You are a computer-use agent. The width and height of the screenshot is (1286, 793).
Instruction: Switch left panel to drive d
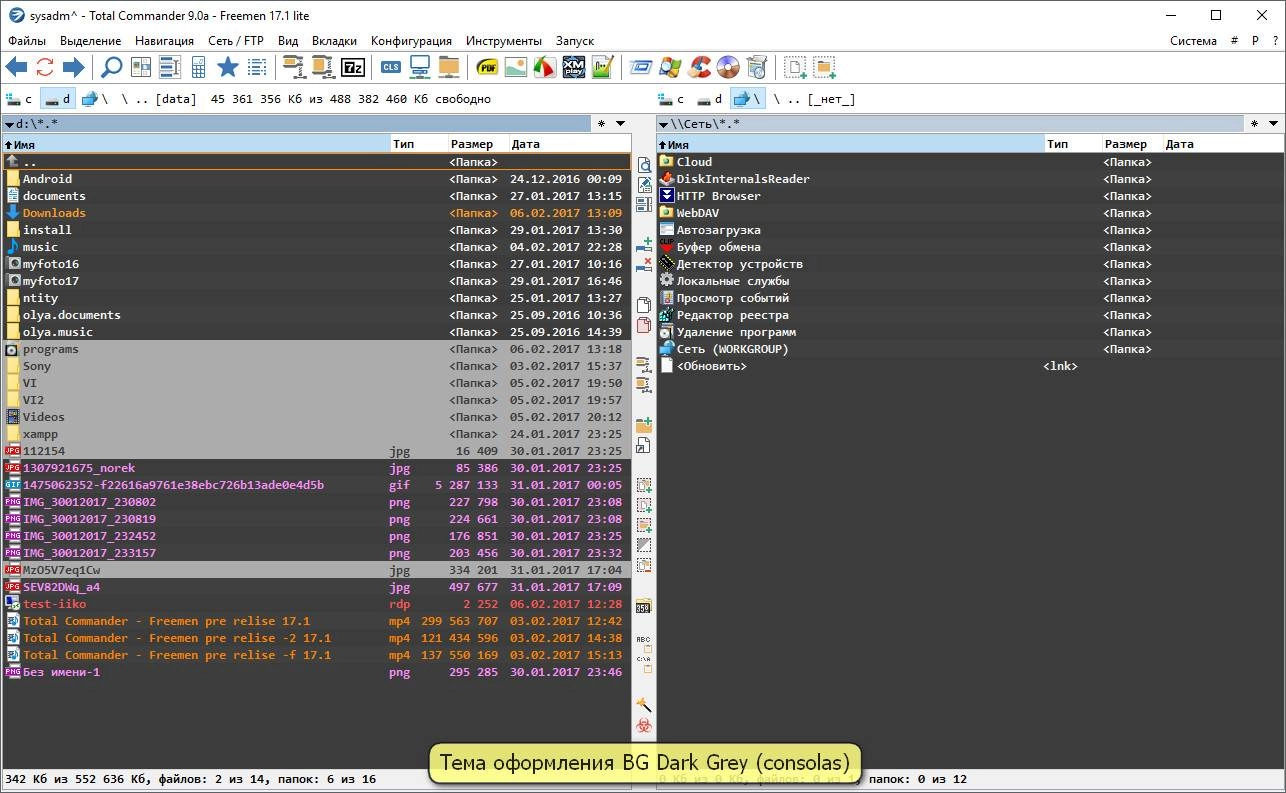coord(57,99)
